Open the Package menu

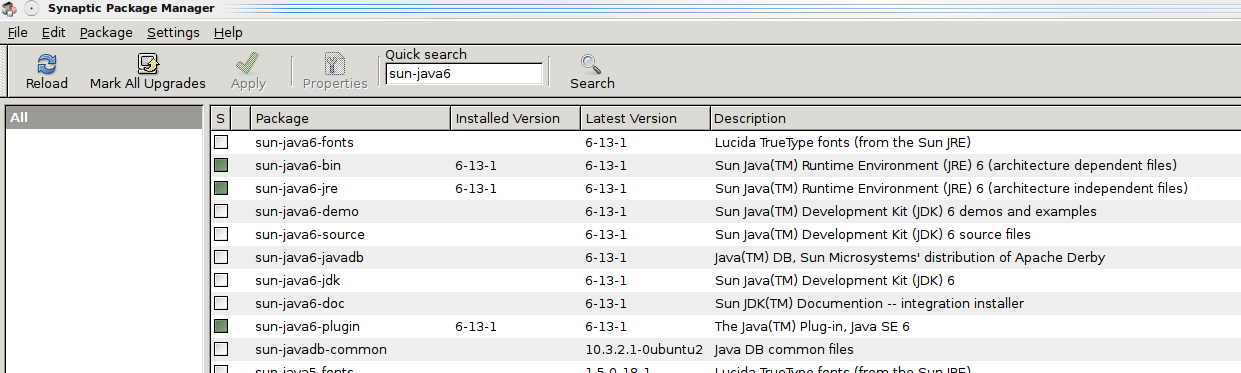[106, 32]
